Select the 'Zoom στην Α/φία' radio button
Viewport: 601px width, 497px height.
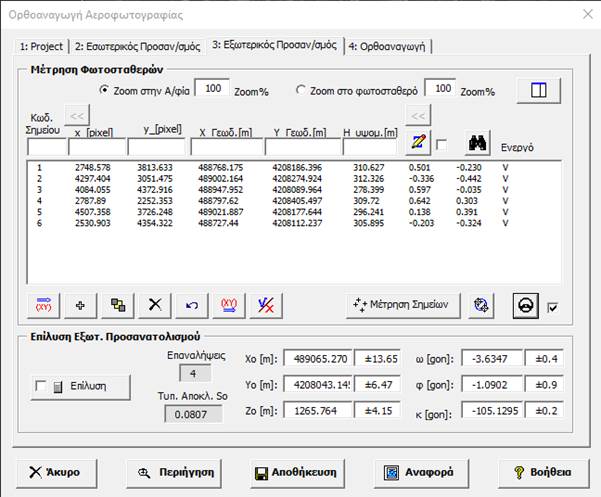click(106, 91)
